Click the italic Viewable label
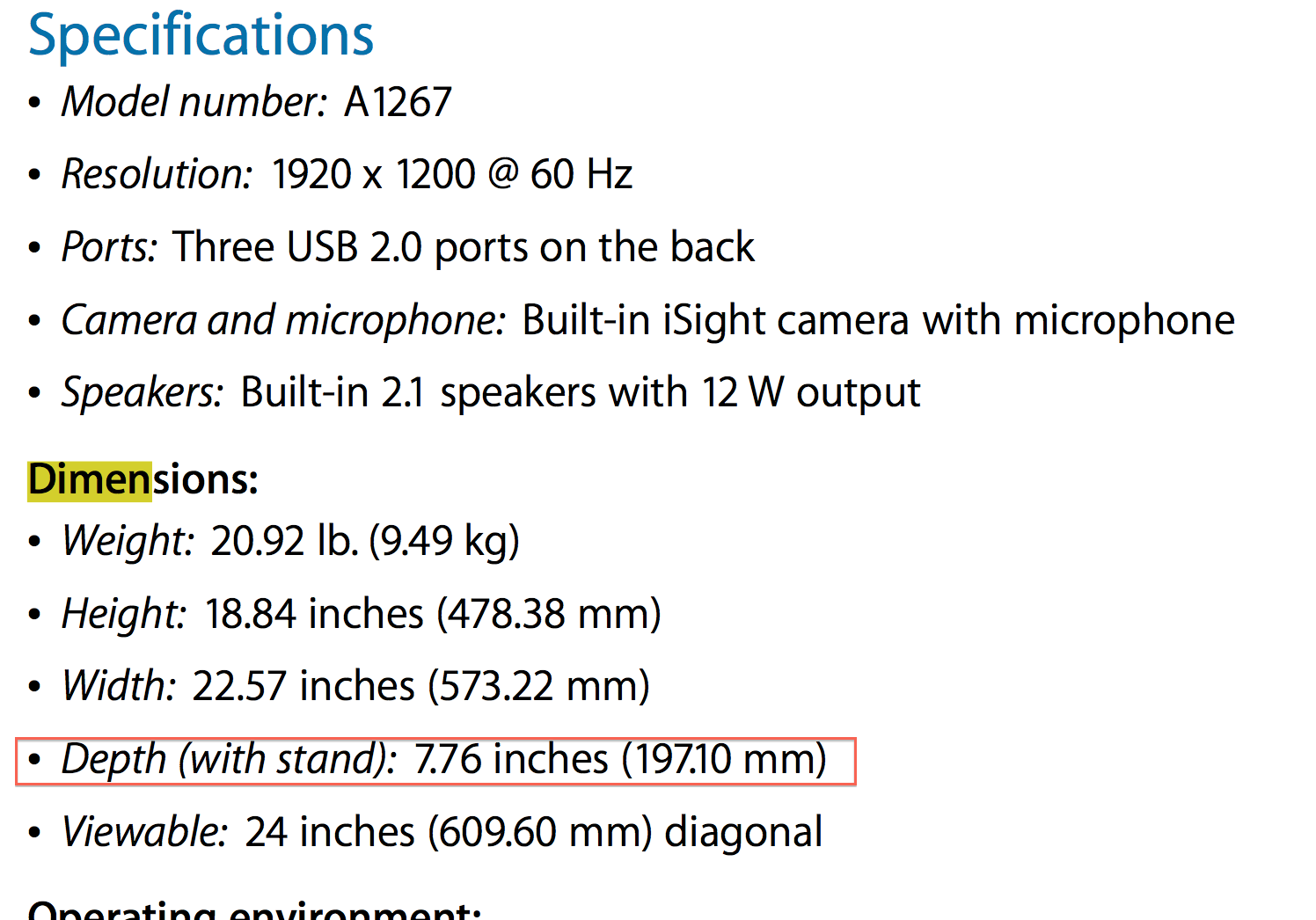The height and width of the screenshot is (920, 1316). click(144, 832)
